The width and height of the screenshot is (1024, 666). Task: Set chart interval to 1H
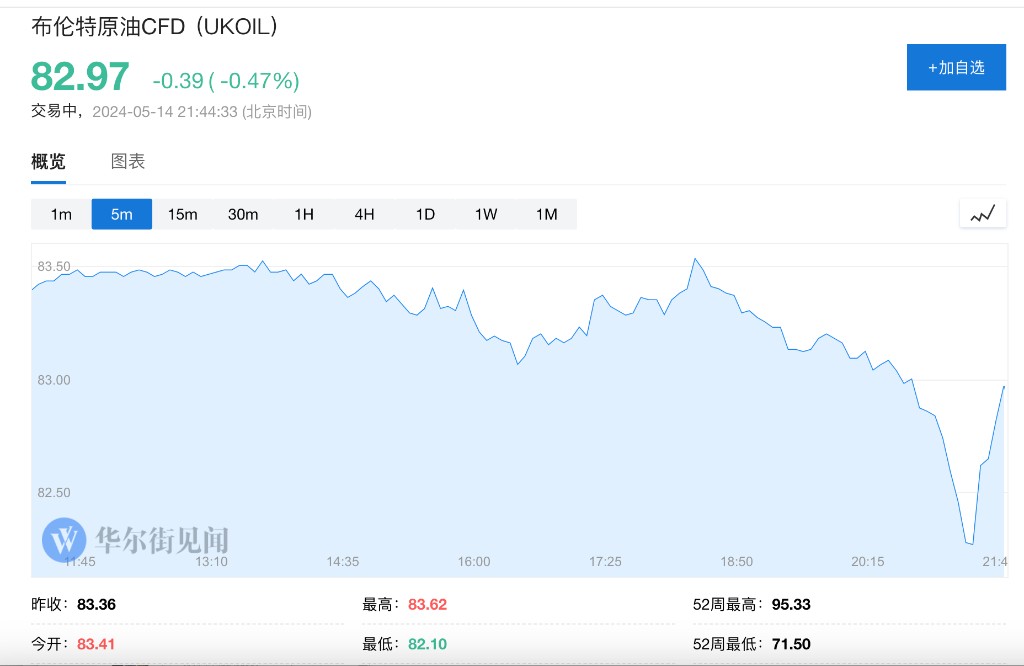304,214
